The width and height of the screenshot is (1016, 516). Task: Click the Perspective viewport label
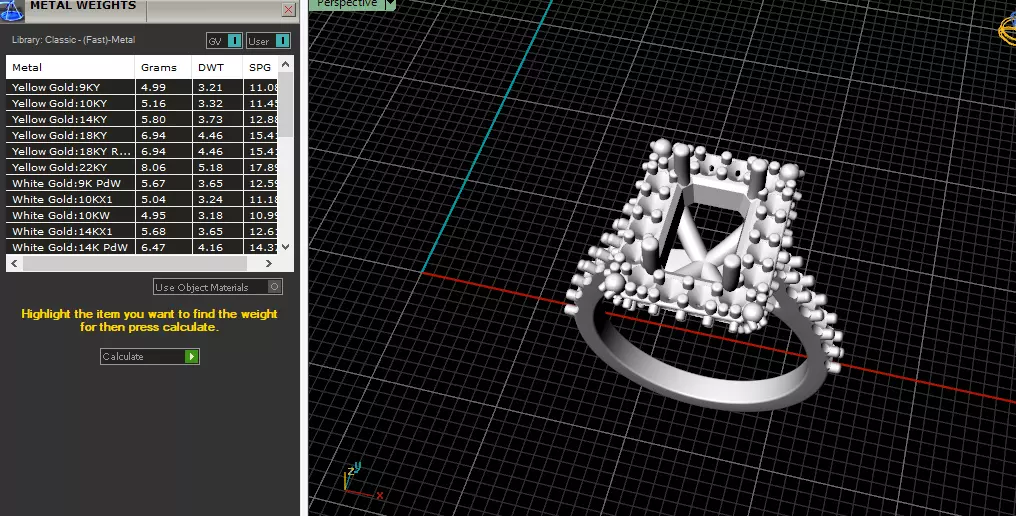coord(347,4)
